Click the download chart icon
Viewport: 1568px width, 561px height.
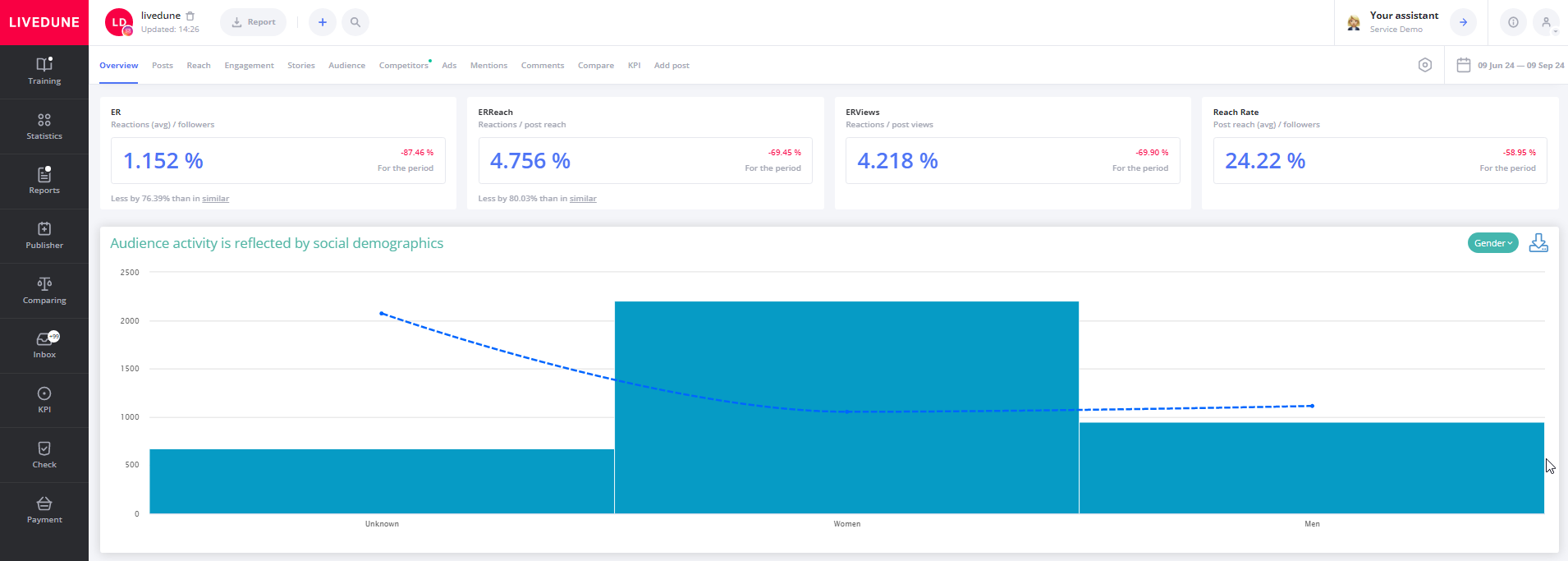click(1538, 243)
